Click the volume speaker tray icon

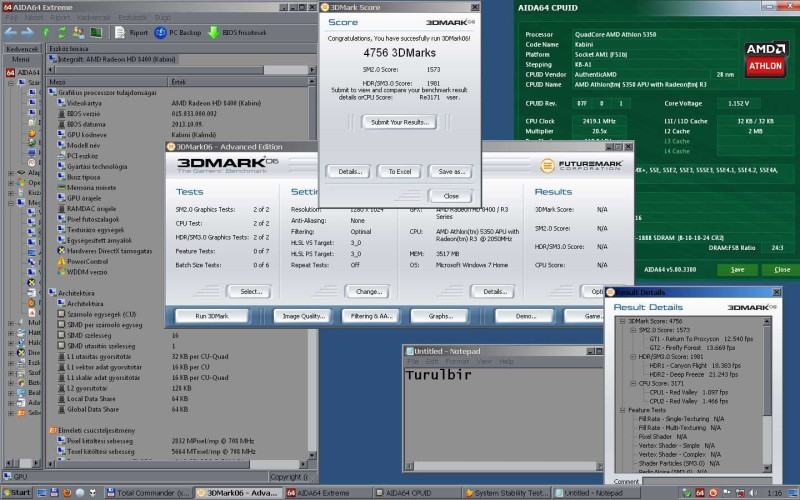752,493
